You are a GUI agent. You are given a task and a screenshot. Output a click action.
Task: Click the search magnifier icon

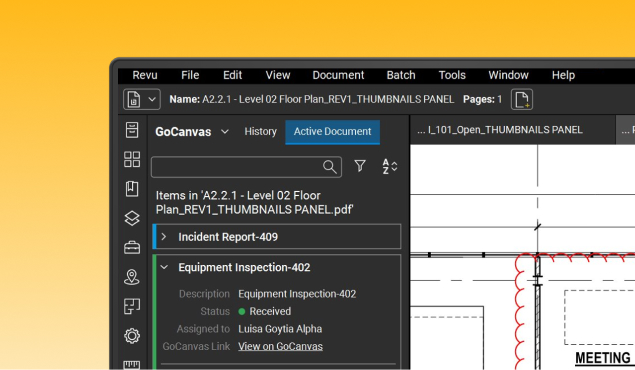click(x=330, y=166)
